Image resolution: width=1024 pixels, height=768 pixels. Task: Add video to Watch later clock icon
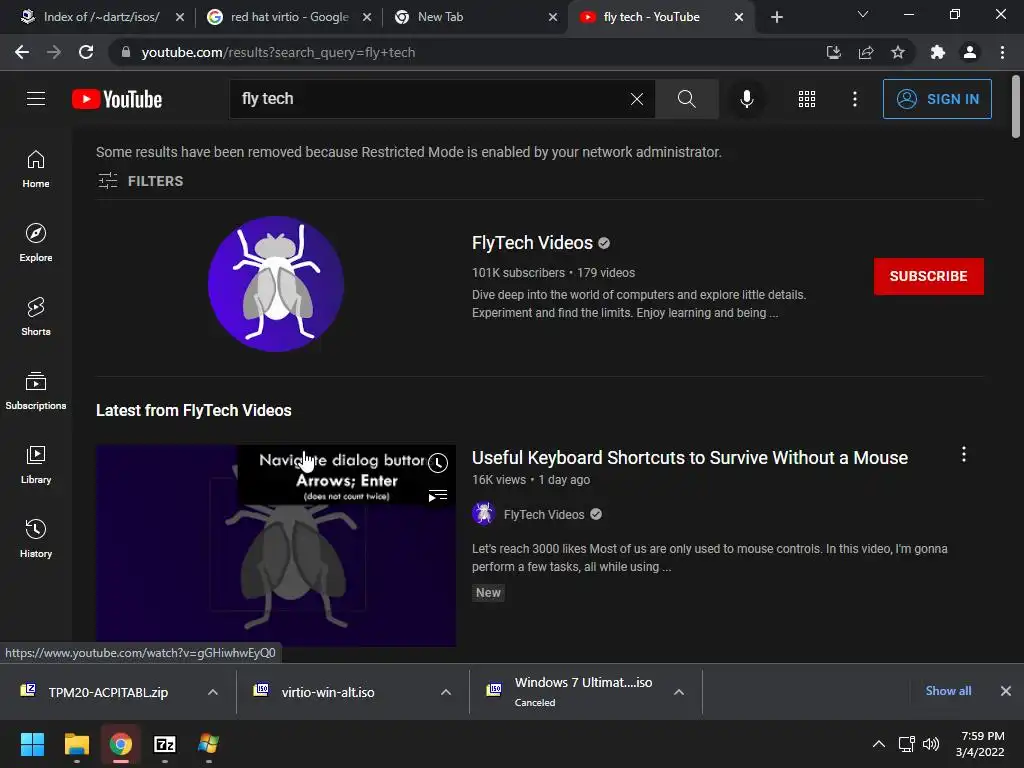click(438, 463)
